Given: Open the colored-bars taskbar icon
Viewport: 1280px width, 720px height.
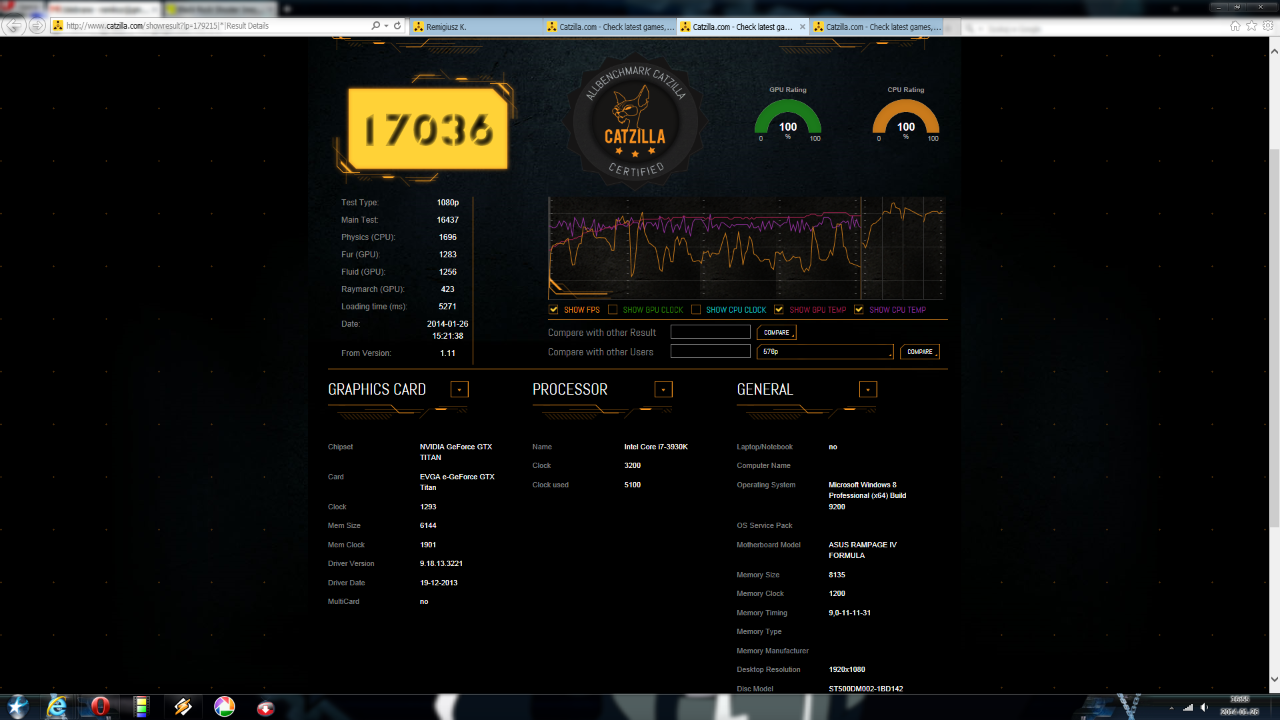Looking at the screenshot, I should pos(142,706).
